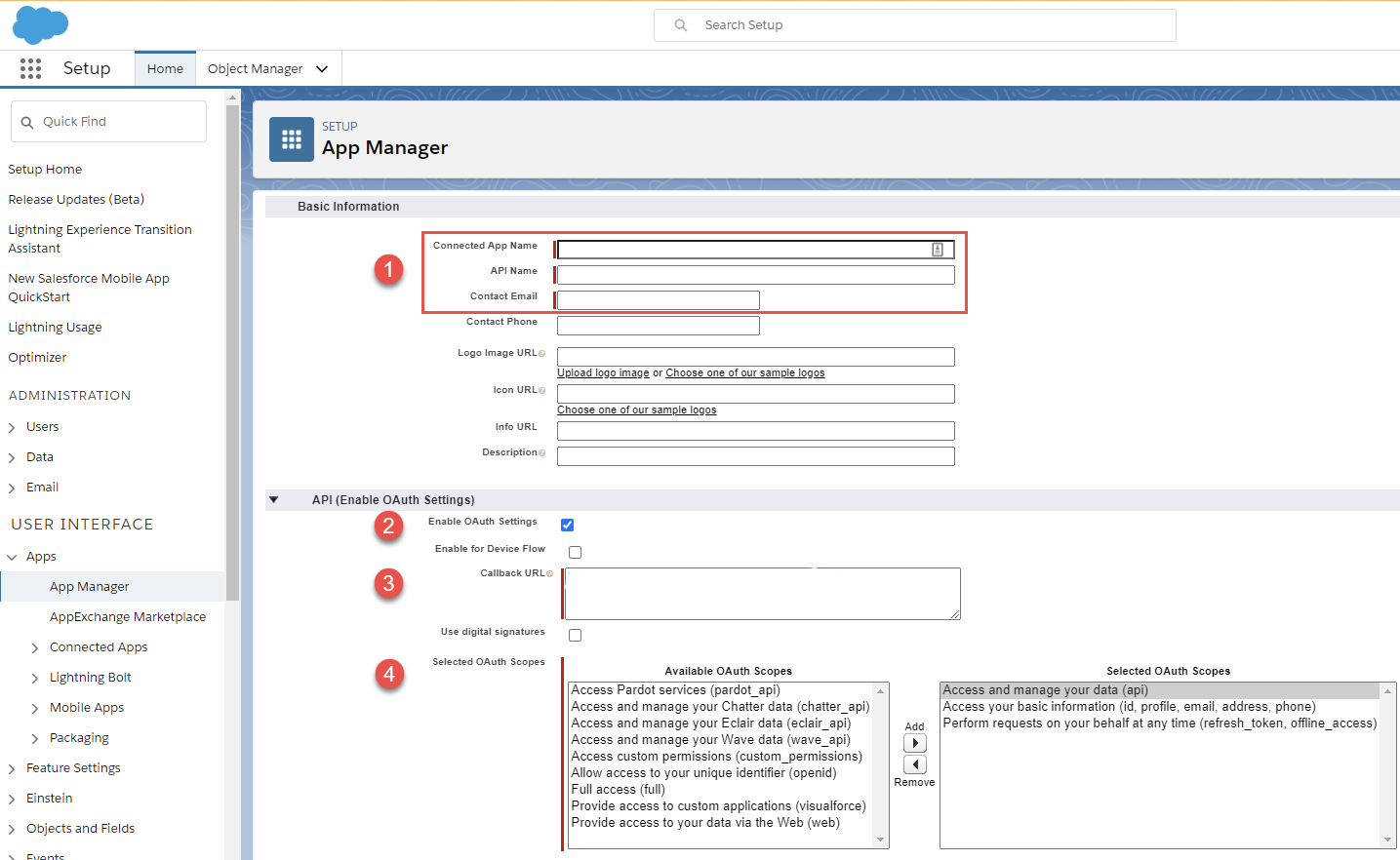The height and width of the screenshot is (860, 1400).
Task: Expand the Email tree node
Action: (12, 489)
